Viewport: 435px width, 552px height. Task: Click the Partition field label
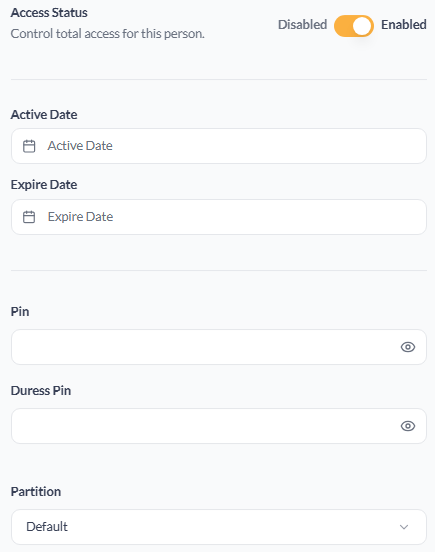pyautogui.click(x=36, y=492)
